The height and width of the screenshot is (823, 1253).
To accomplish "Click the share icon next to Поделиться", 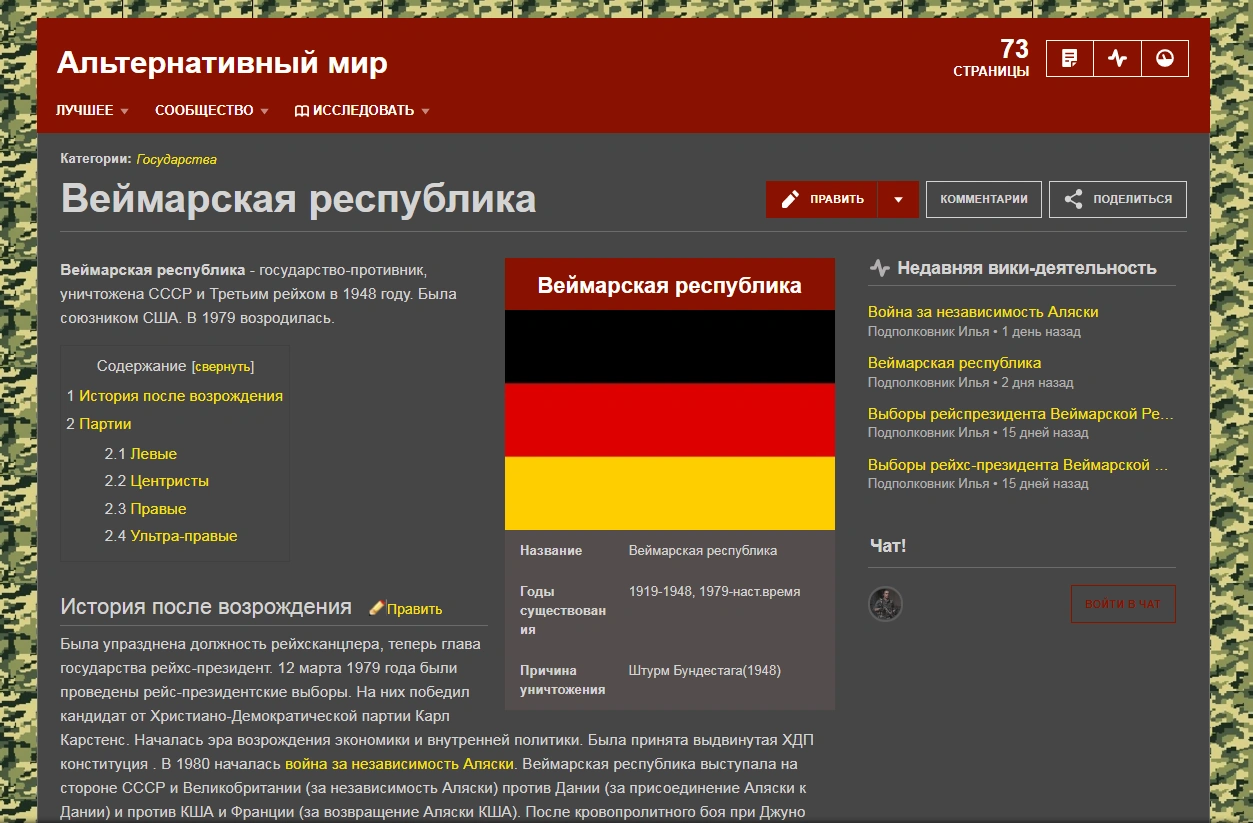I will tap(1073, 199).
